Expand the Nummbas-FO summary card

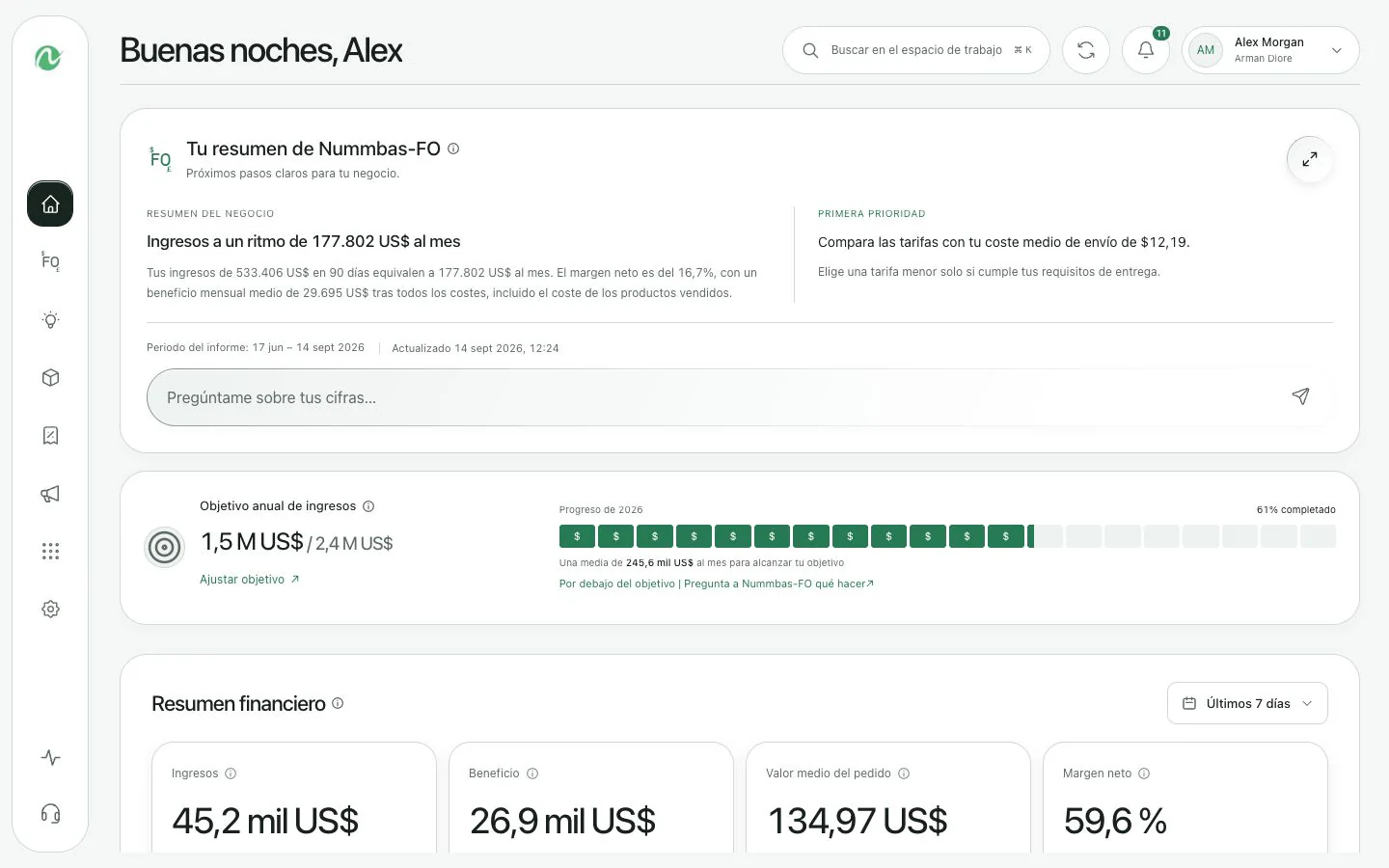1310,159
